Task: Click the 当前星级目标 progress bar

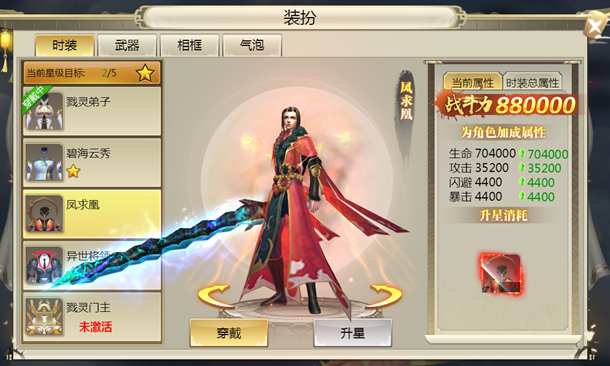Action: (92, 73)
